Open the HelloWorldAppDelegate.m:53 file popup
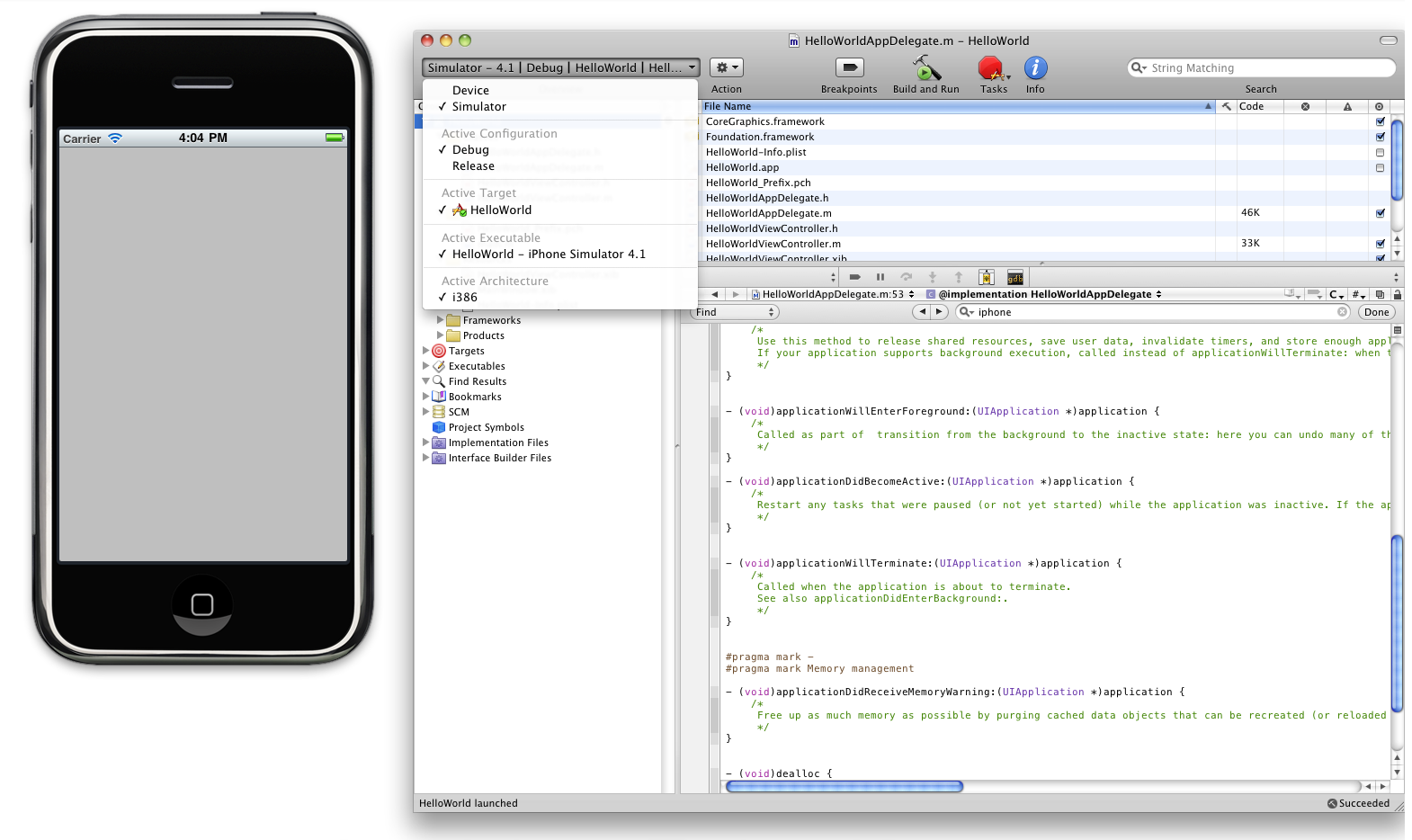 point(833,294)
